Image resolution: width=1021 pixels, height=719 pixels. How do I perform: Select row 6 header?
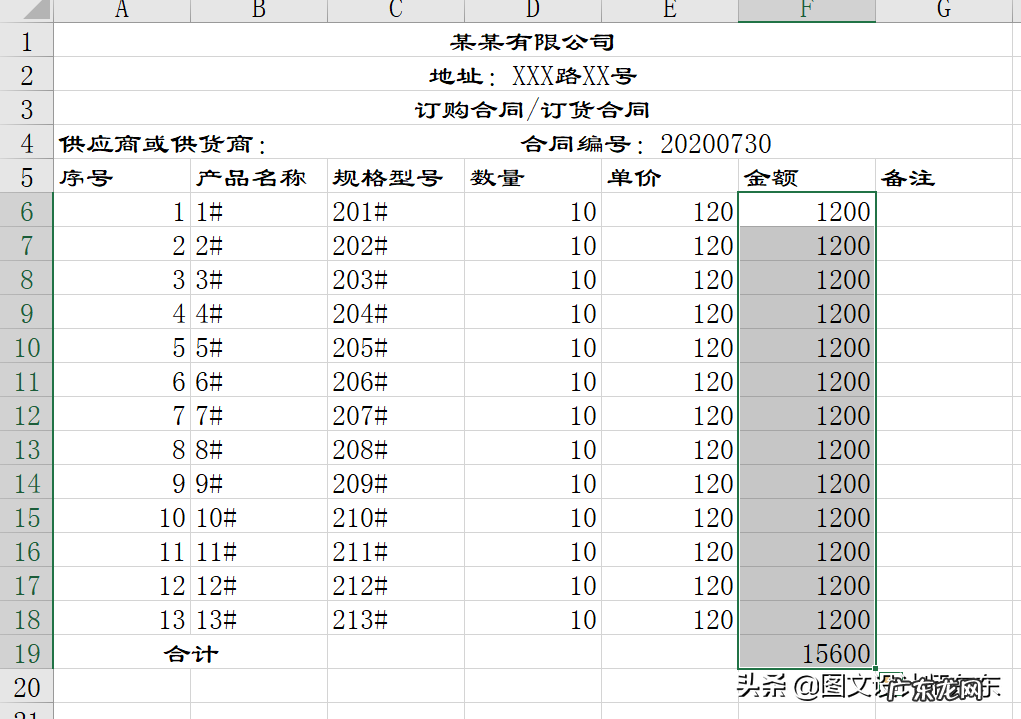click(x=26, y=212)
